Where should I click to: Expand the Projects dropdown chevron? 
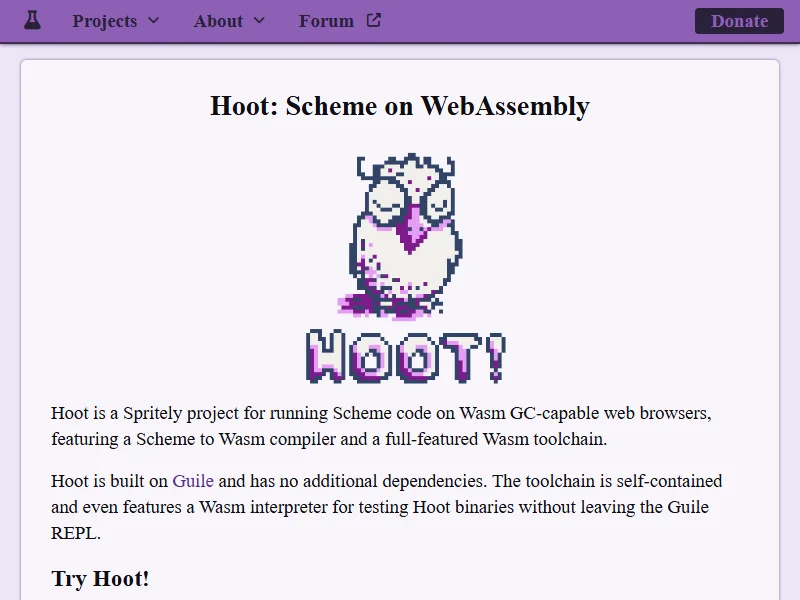click(153, 21)
